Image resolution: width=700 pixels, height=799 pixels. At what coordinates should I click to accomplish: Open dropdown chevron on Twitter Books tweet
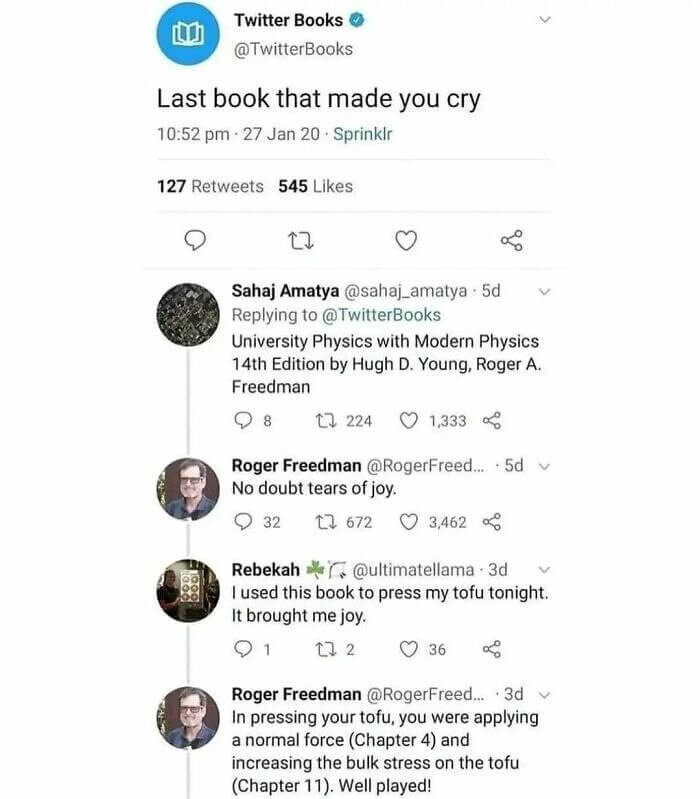pyautogui.click(x=545, y=19)
